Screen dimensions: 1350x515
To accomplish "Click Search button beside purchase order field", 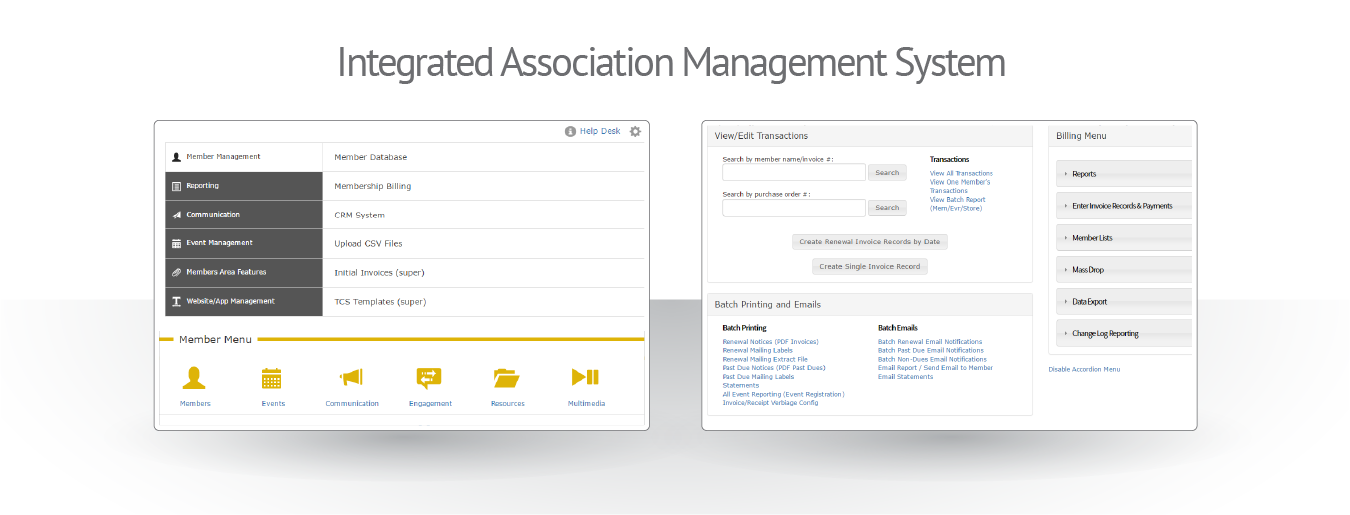I will click(887, 208).
